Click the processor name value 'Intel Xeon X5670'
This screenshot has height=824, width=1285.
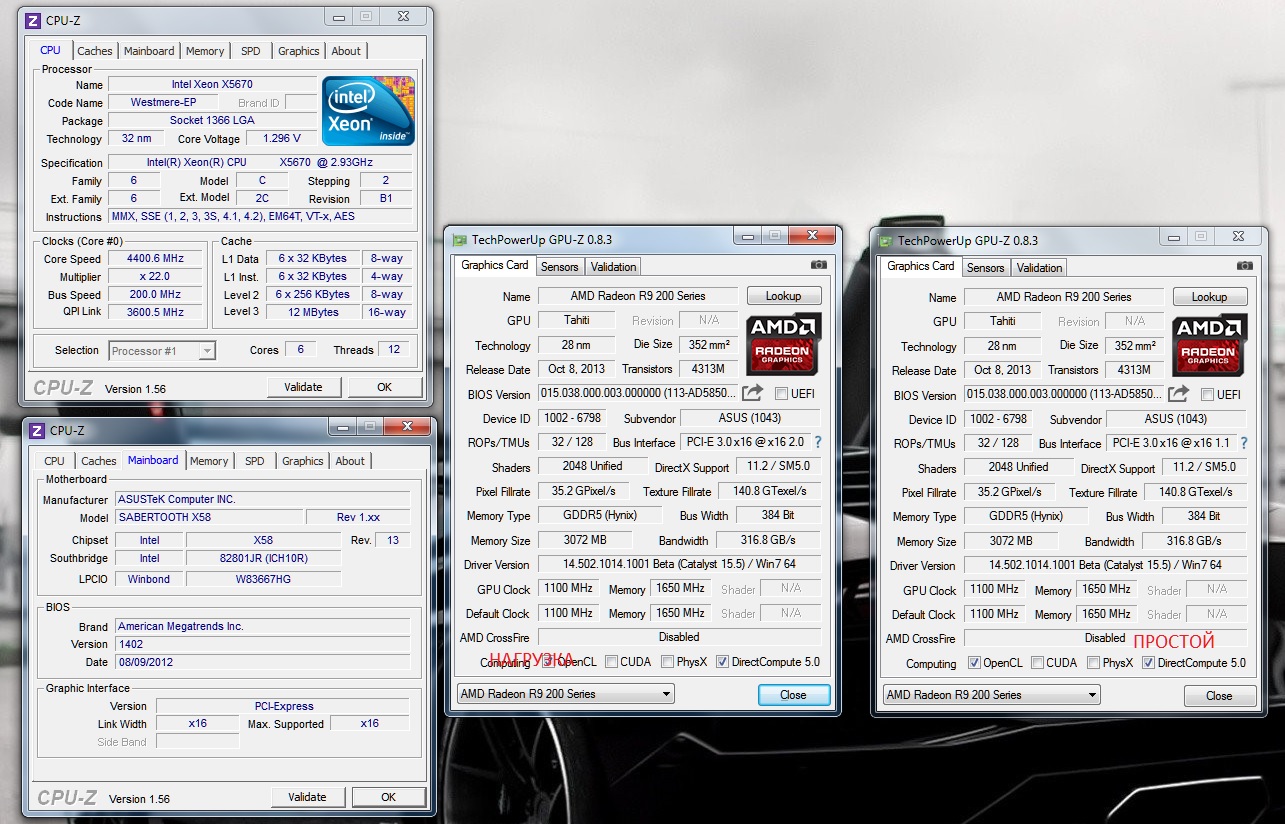pyautogui.click(x=212, y=85)
